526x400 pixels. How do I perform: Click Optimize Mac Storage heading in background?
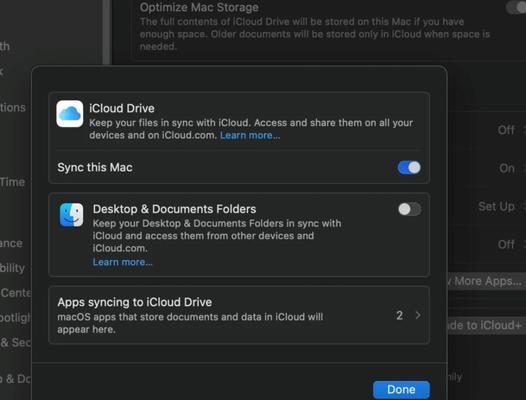click(199, 7)
